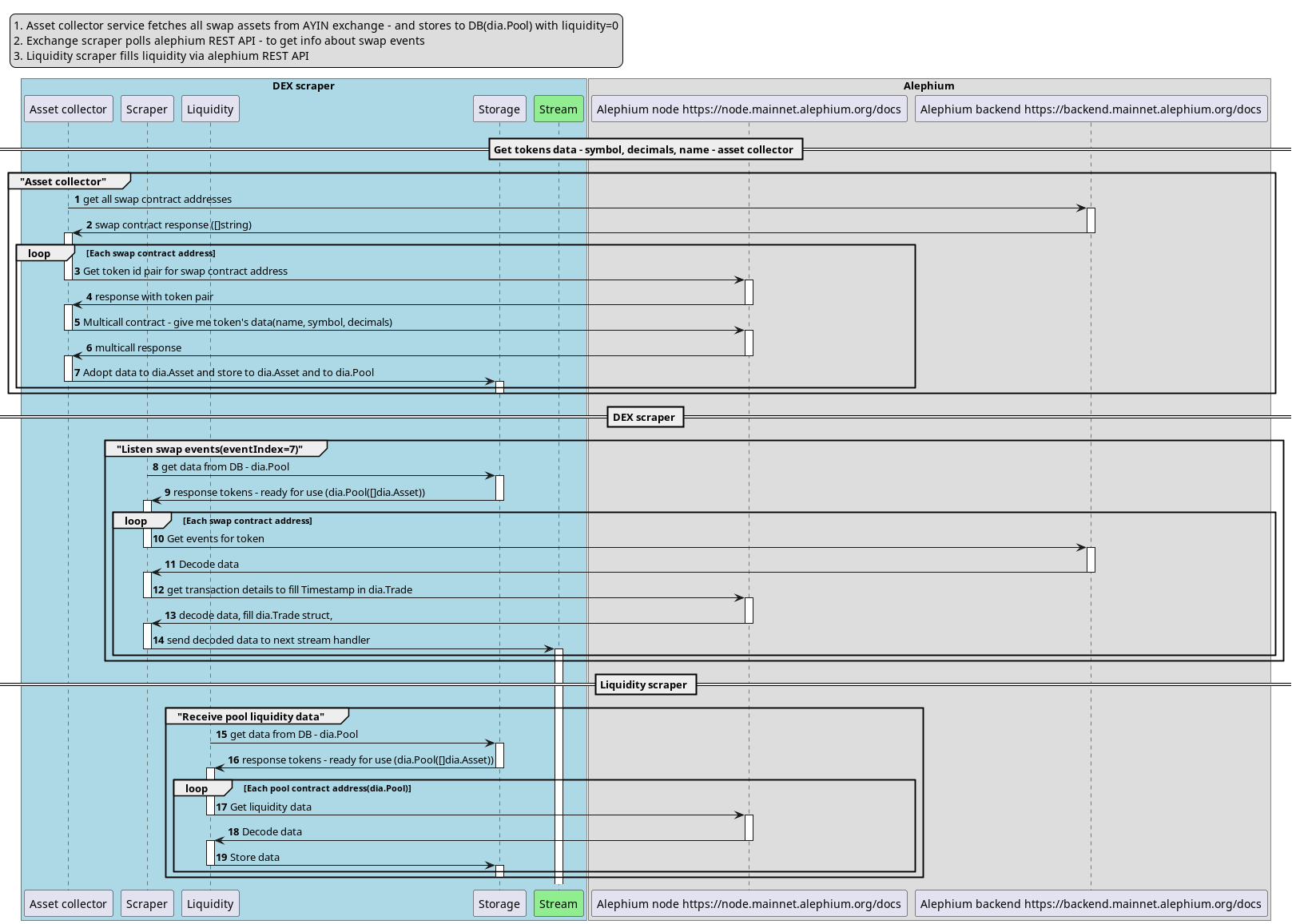This screenshot has width=1296, height=924.
Task: Click the top Asset collector participant box
Action: click(x=68, y=109)
